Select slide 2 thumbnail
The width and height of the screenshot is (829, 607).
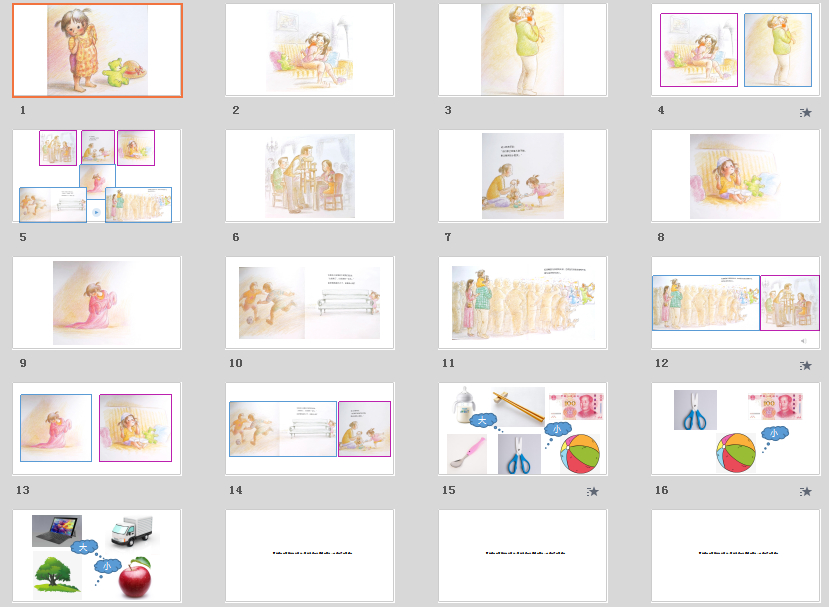[x=310, y=50]
